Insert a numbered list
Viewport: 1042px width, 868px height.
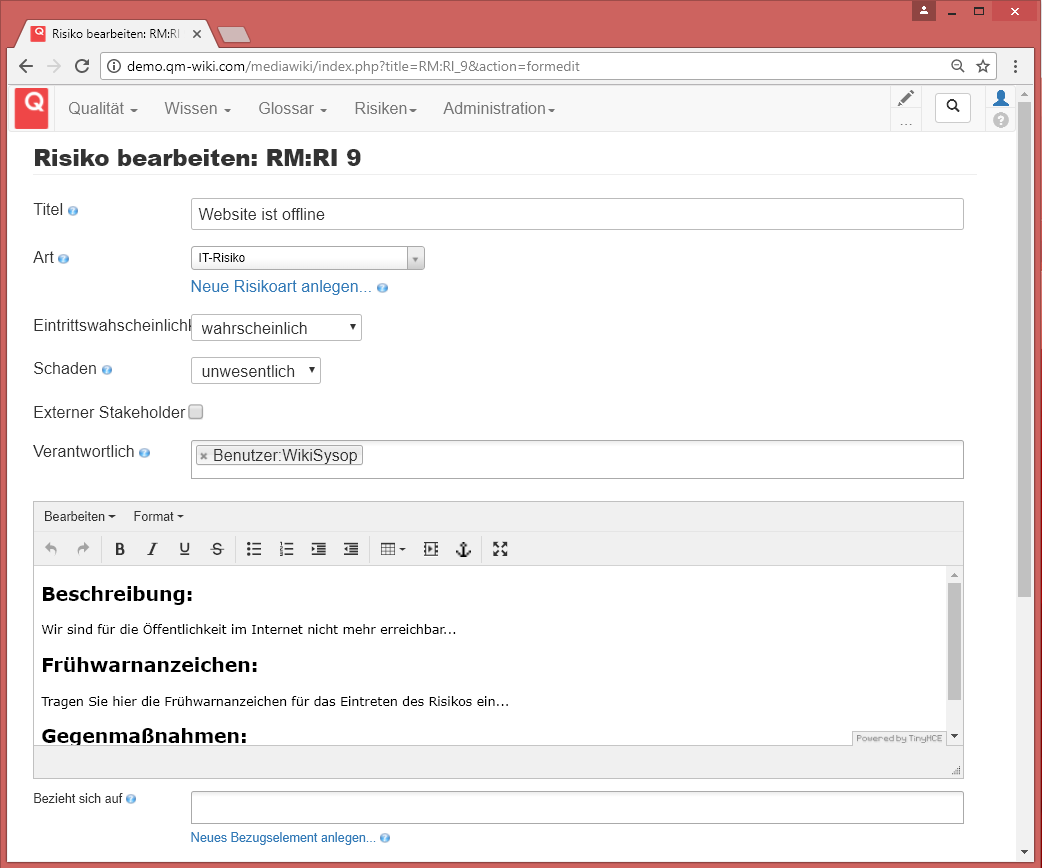(286, 549)
